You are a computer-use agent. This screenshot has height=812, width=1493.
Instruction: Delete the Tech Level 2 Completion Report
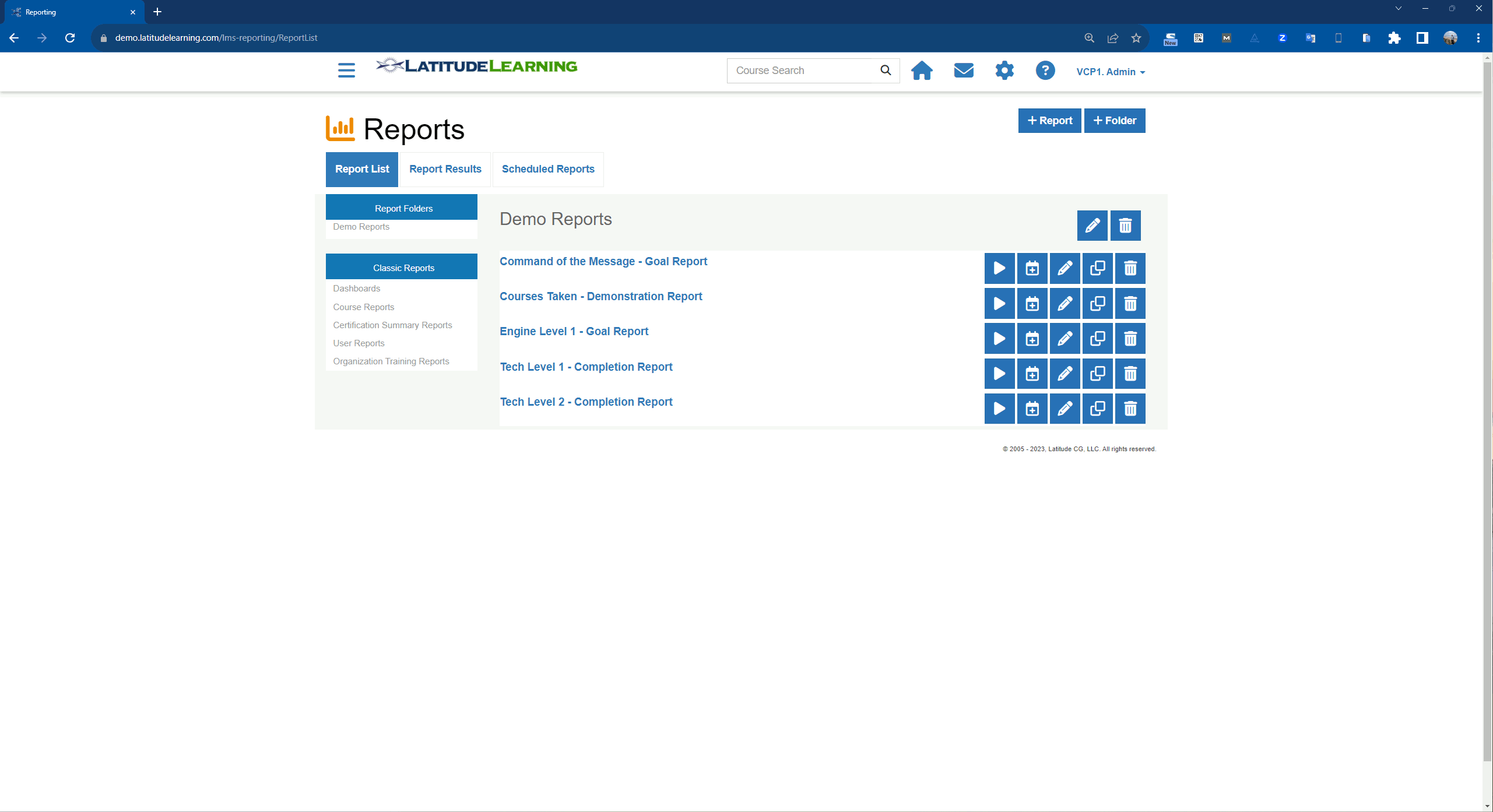[x=1130, y=408]
